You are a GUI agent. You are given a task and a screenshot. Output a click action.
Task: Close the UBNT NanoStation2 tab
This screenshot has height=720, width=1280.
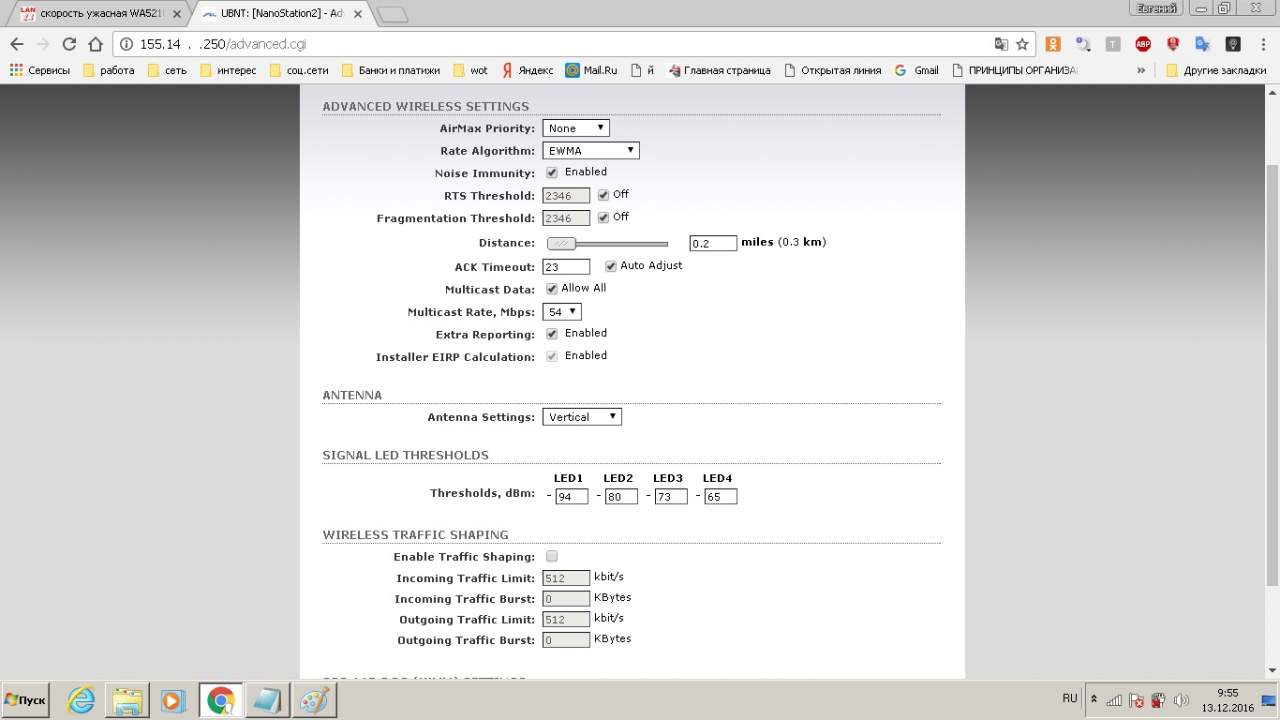(357, 14)
